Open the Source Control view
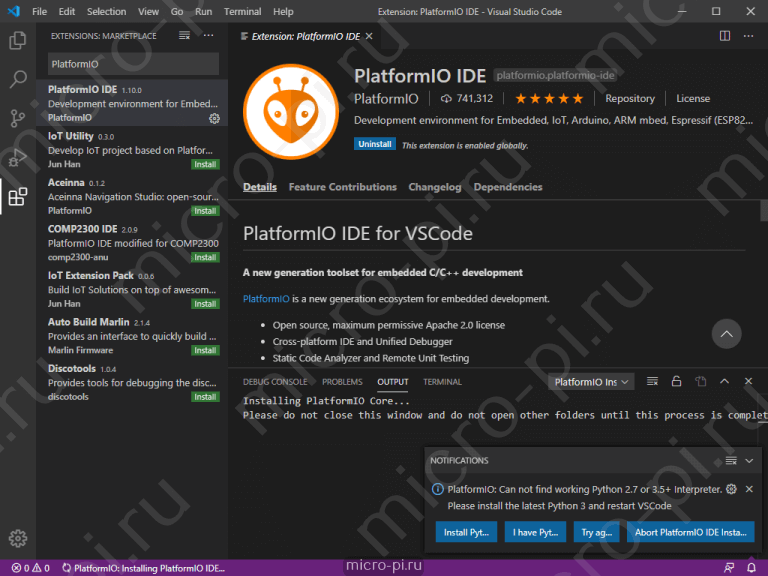 pyautogui.click(x=18, y=118)
